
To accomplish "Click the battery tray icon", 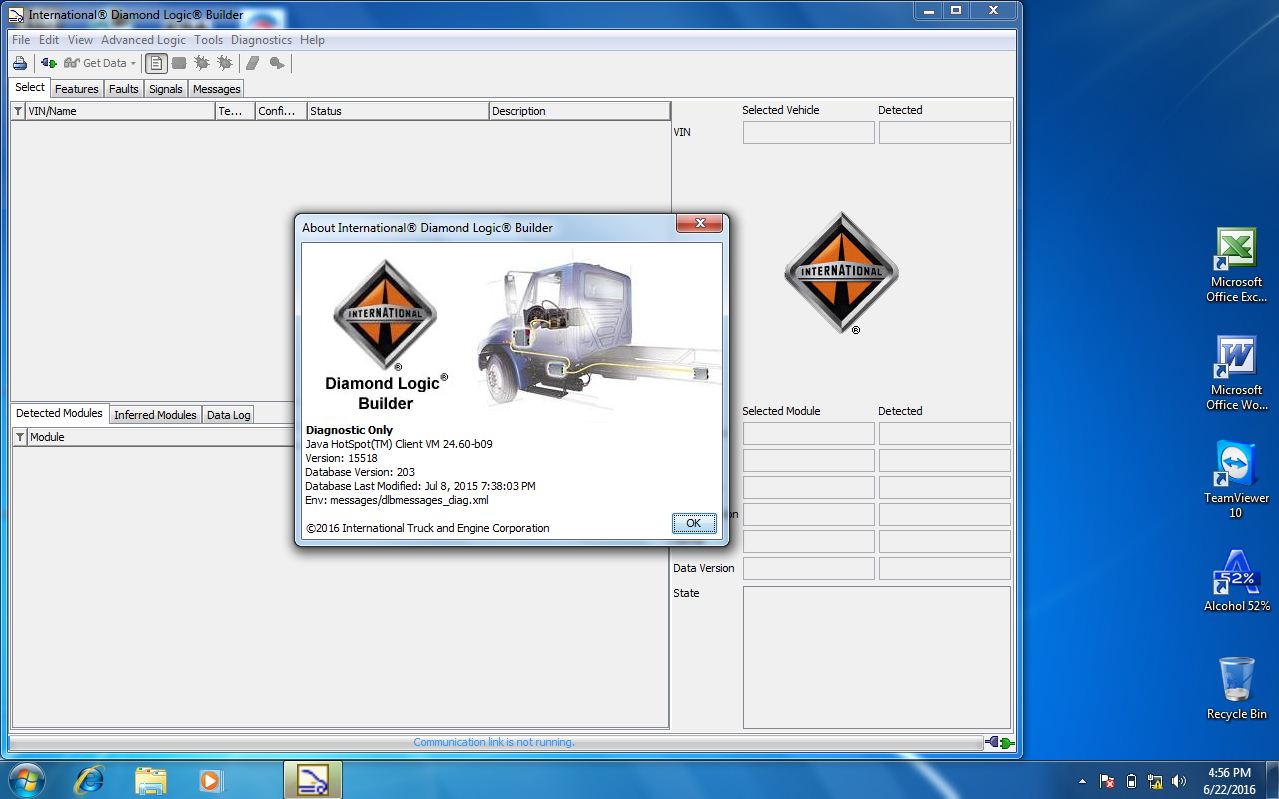I will coord(1132,781).
